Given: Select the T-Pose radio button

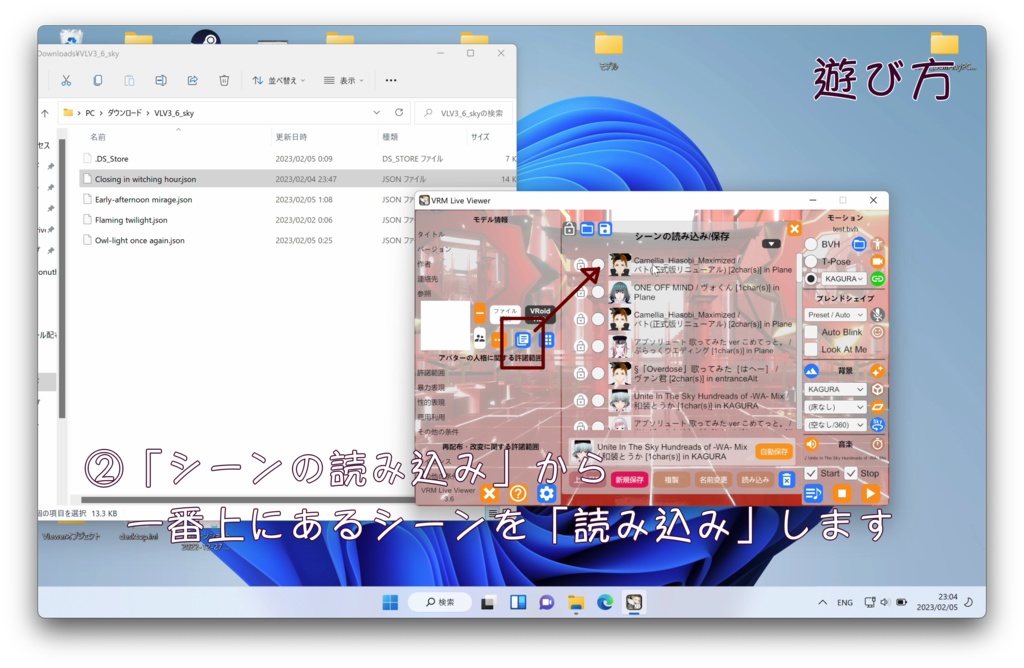Looking at the screenshot, I should tap(811, 261).
